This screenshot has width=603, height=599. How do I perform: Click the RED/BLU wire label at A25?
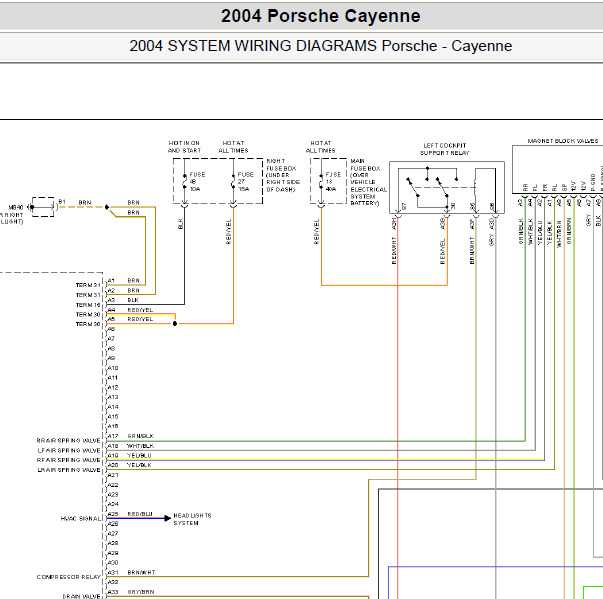coord(140,514)
